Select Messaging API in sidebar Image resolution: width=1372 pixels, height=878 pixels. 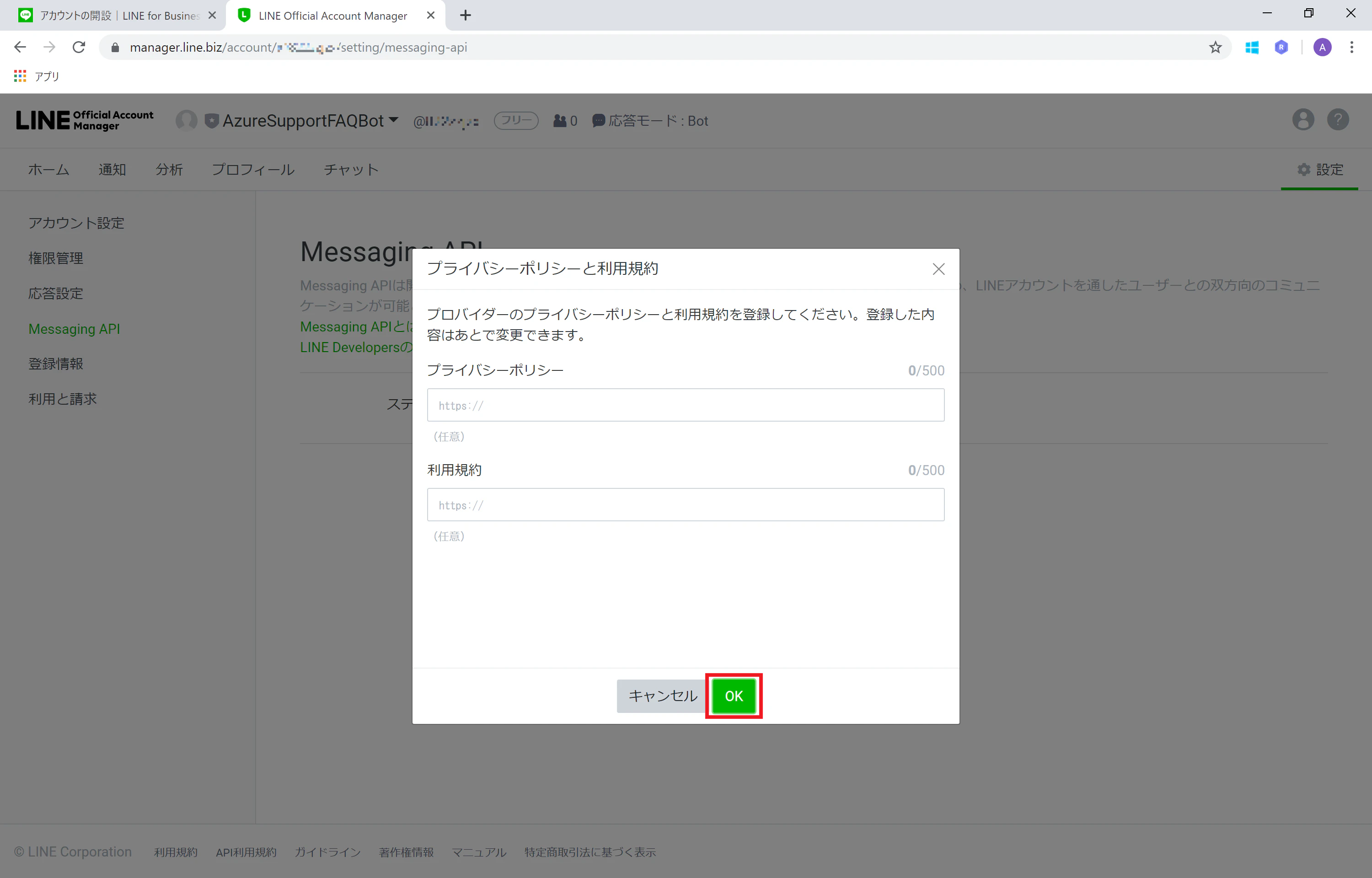(x=74, y=329)
